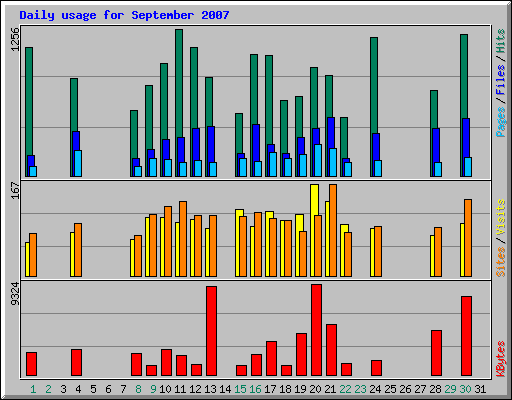Viewport: 512px width, 400px height.
Task: Click day label 5 on the axis
Action: pos(93,389)
